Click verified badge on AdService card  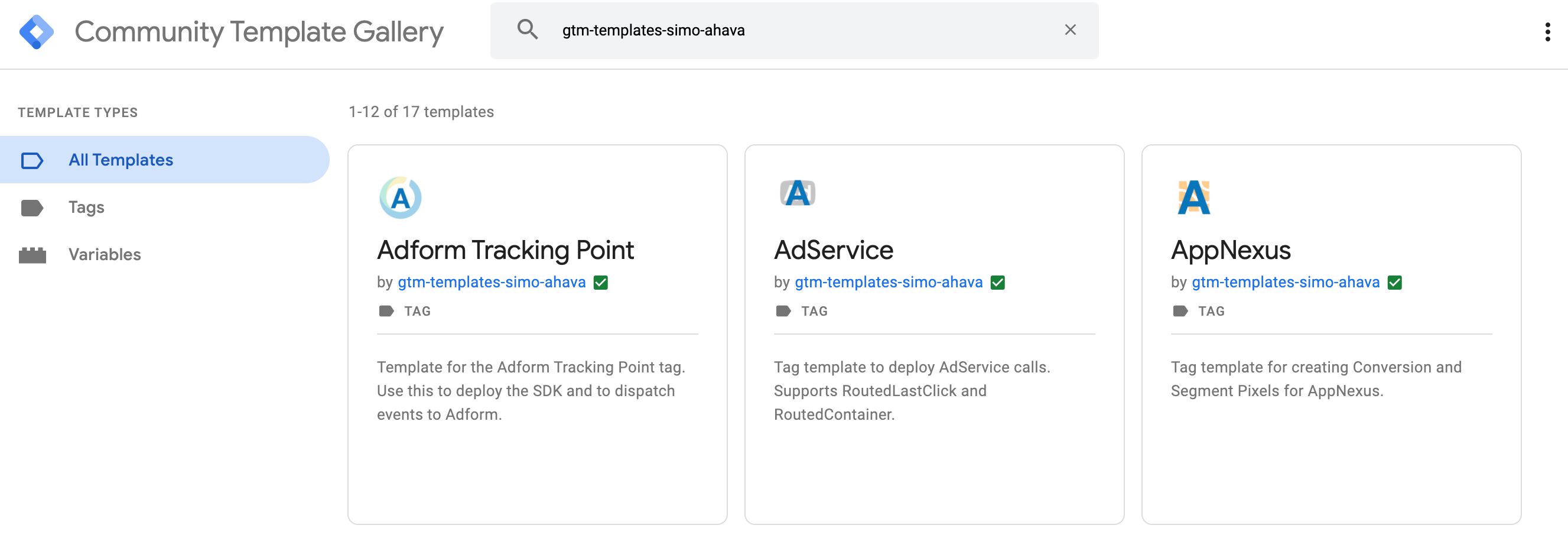(997, 283)
